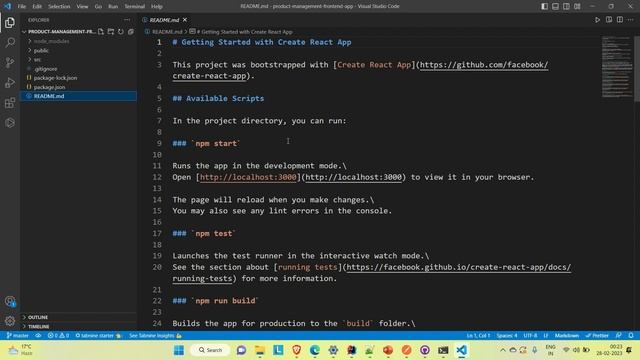
Task: Collapse all folders in Explorer
Action: tap(131, 31)
